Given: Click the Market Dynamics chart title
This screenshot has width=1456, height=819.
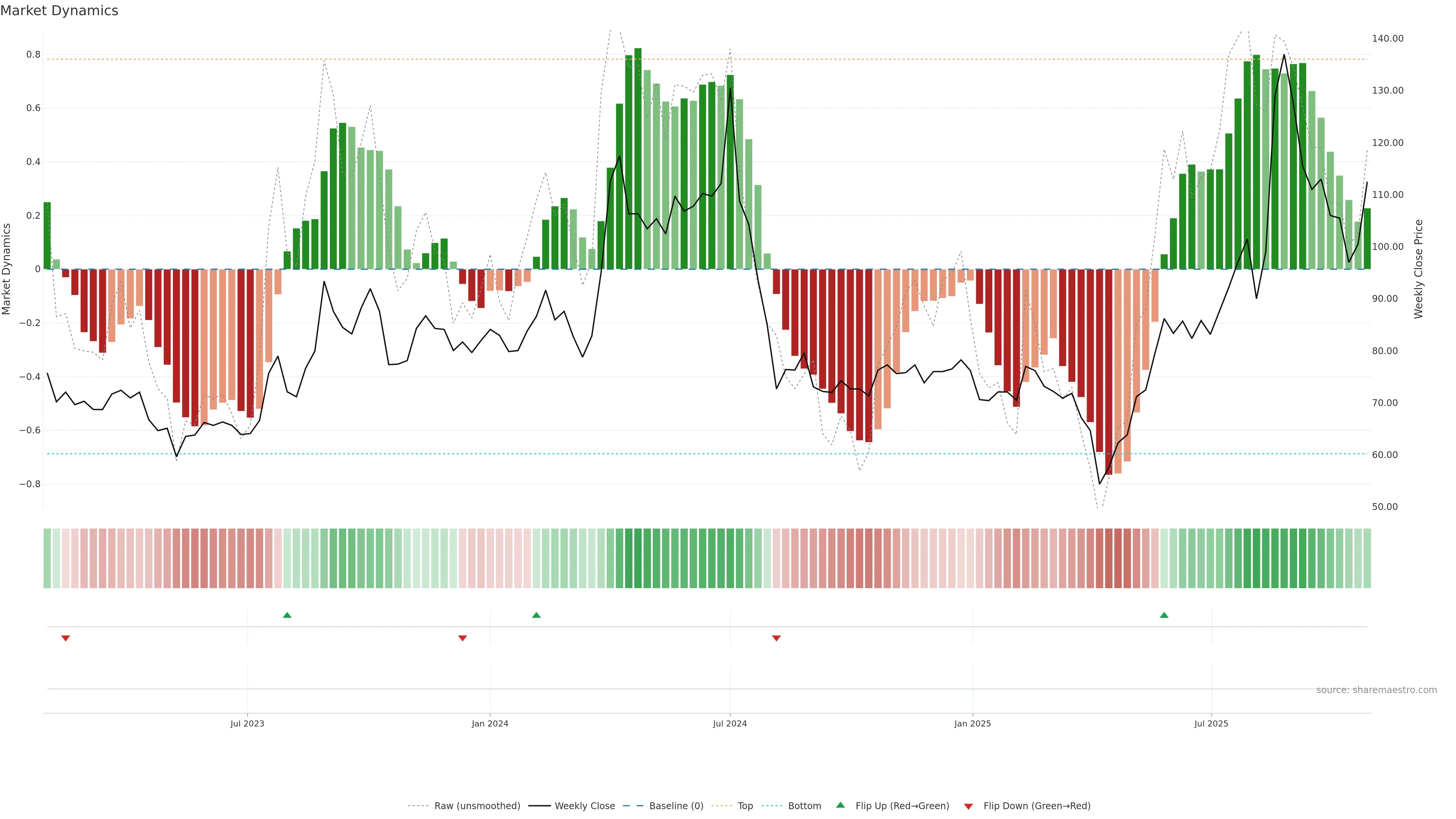Looking at the screenshot, I should tap(60, 11).
